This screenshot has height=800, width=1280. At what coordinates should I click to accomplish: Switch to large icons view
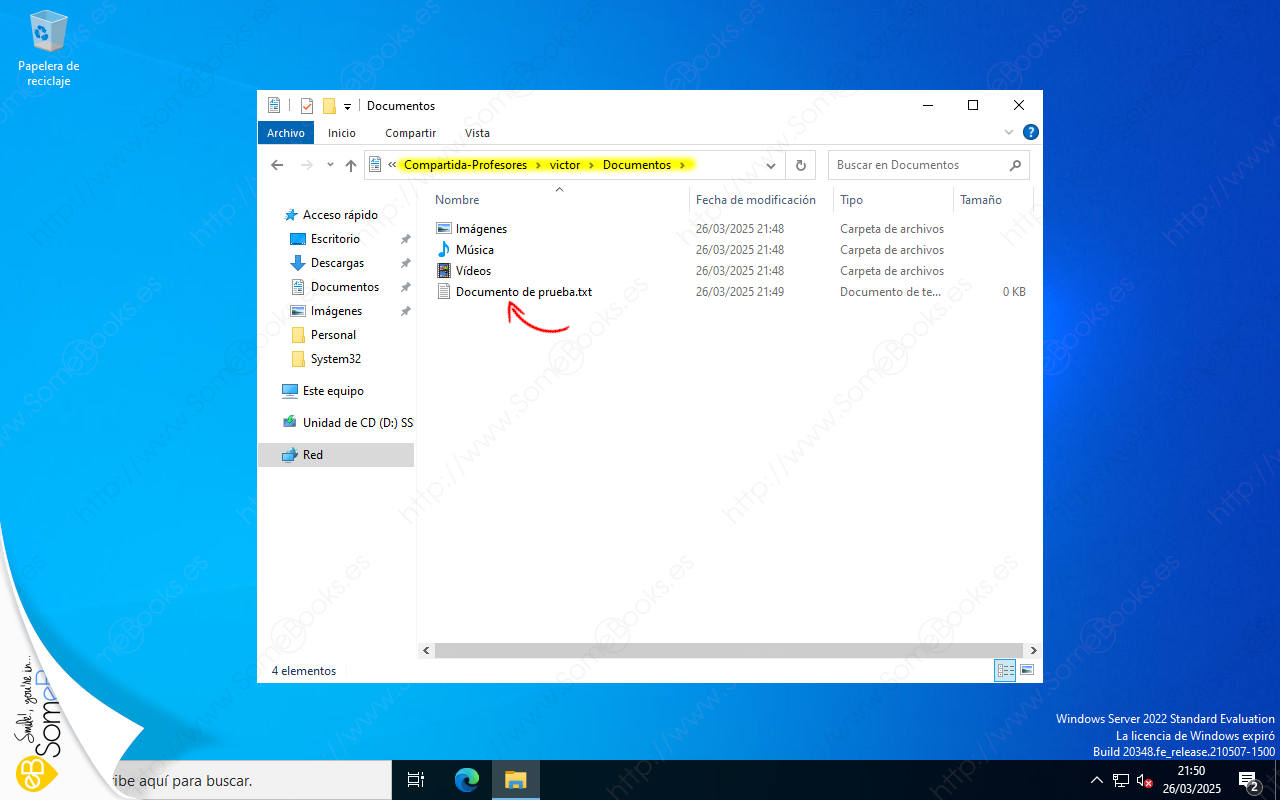tap(1026, 671)
